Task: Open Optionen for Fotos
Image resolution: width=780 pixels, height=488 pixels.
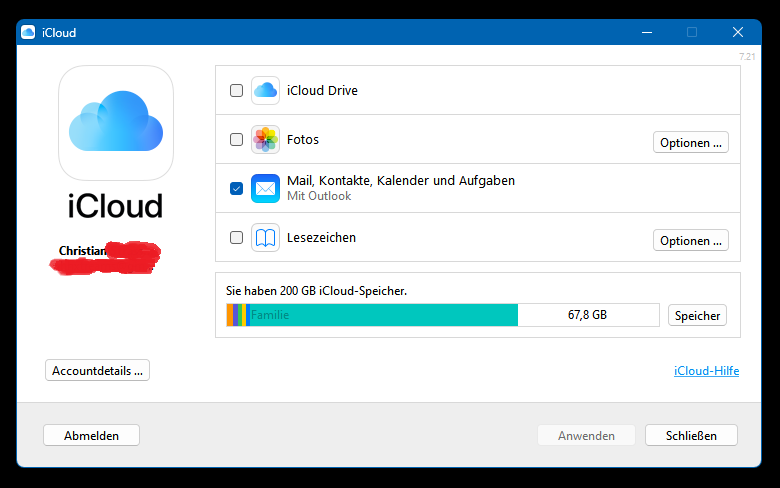Action: click(x=690, y=143)
